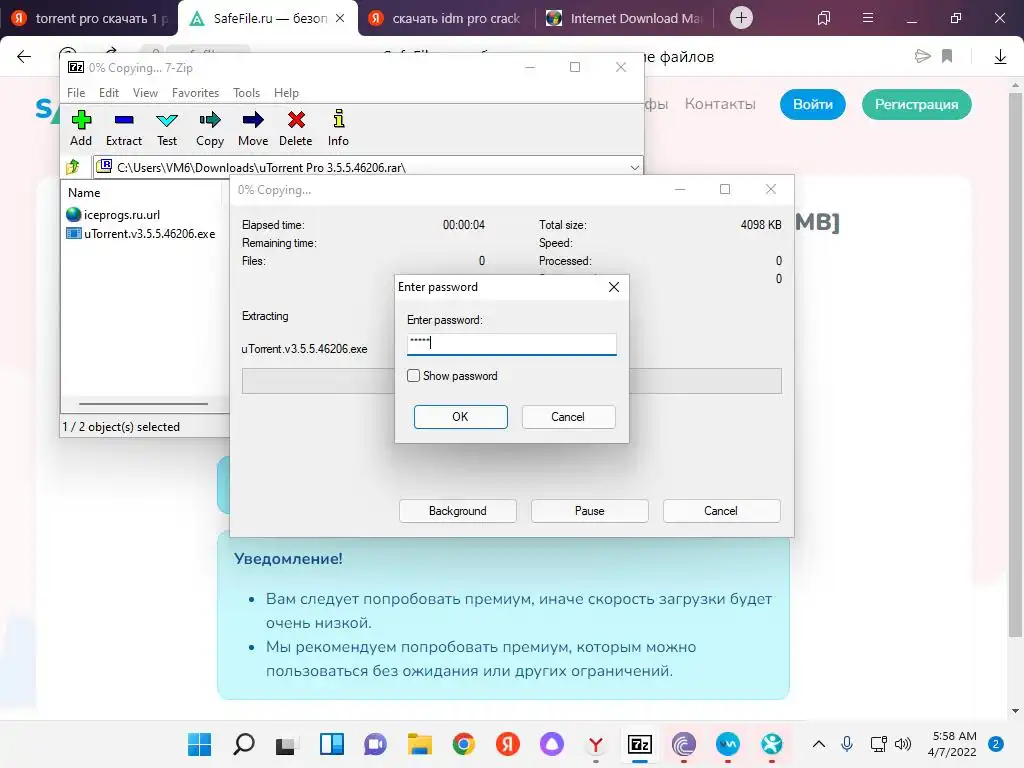Viewport: 1024px width, 768px height.
Task: Open the Windows Start menu
Action: click(199, 744)
